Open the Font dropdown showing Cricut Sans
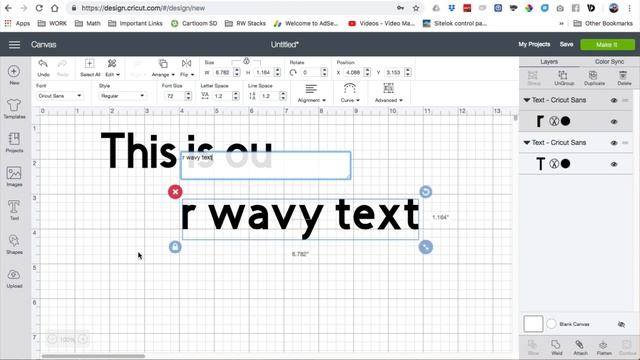Viewport: 640px width, 360px height. coord(60,96)
